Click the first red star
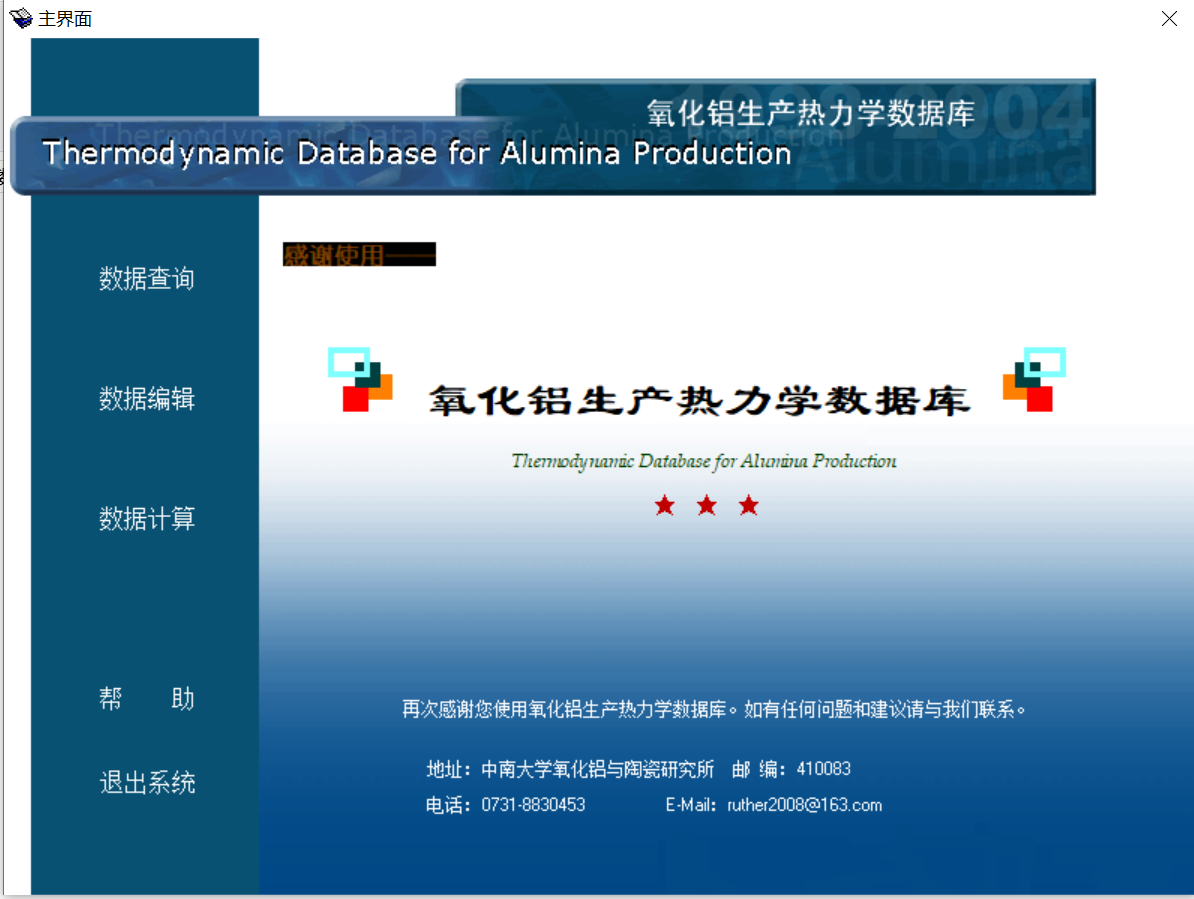The width and height of the screenshot is (1194, 899). [x=665, y=506]
